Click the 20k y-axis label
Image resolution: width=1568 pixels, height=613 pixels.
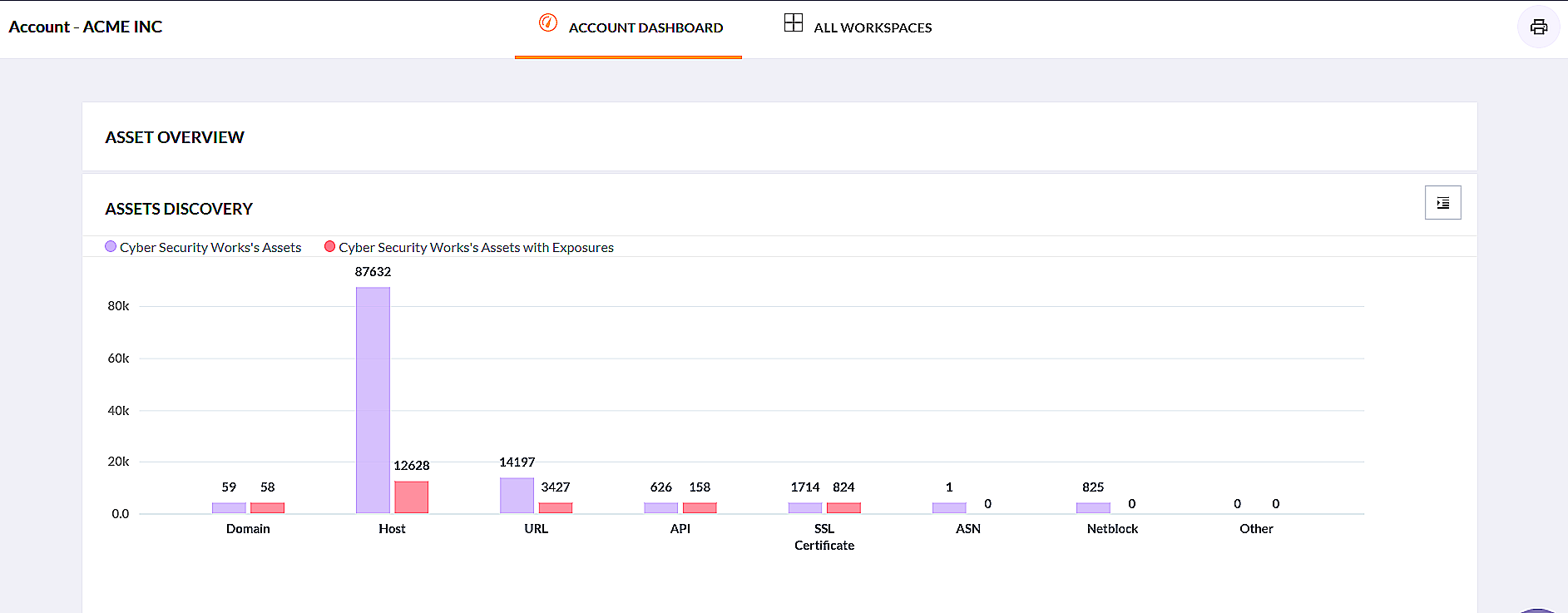pyautogui.click(x=118, y=462)
